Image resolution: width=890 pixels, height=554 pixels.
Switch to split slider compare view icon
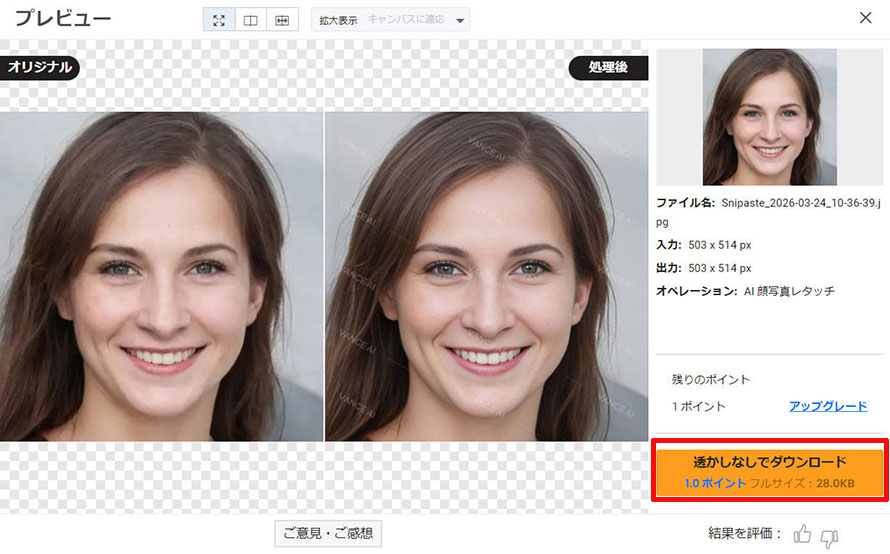coord(282,20)
